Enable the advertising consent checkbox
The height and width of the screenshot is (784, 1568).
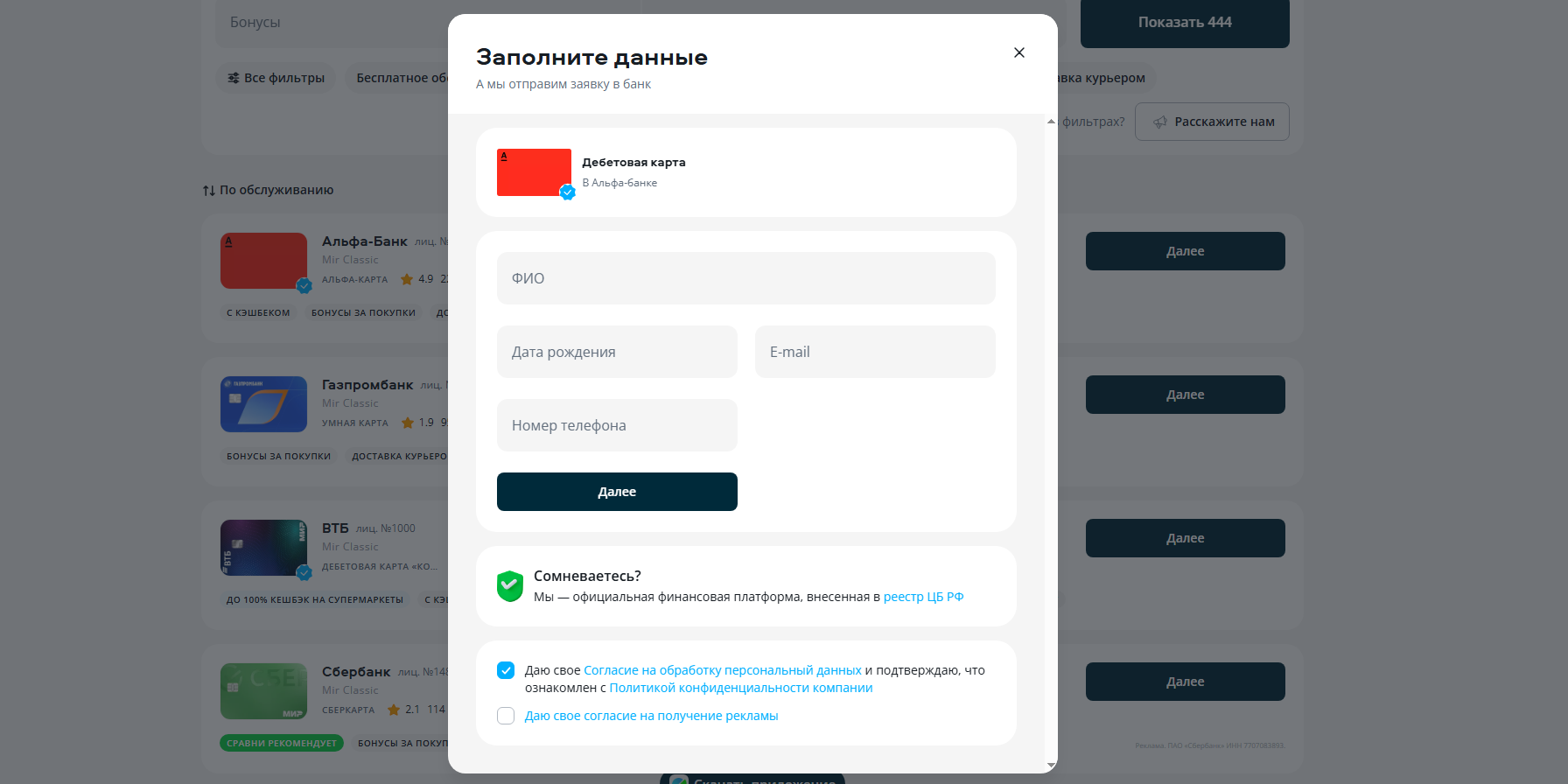pyautogui.click(x=506, y=716)
